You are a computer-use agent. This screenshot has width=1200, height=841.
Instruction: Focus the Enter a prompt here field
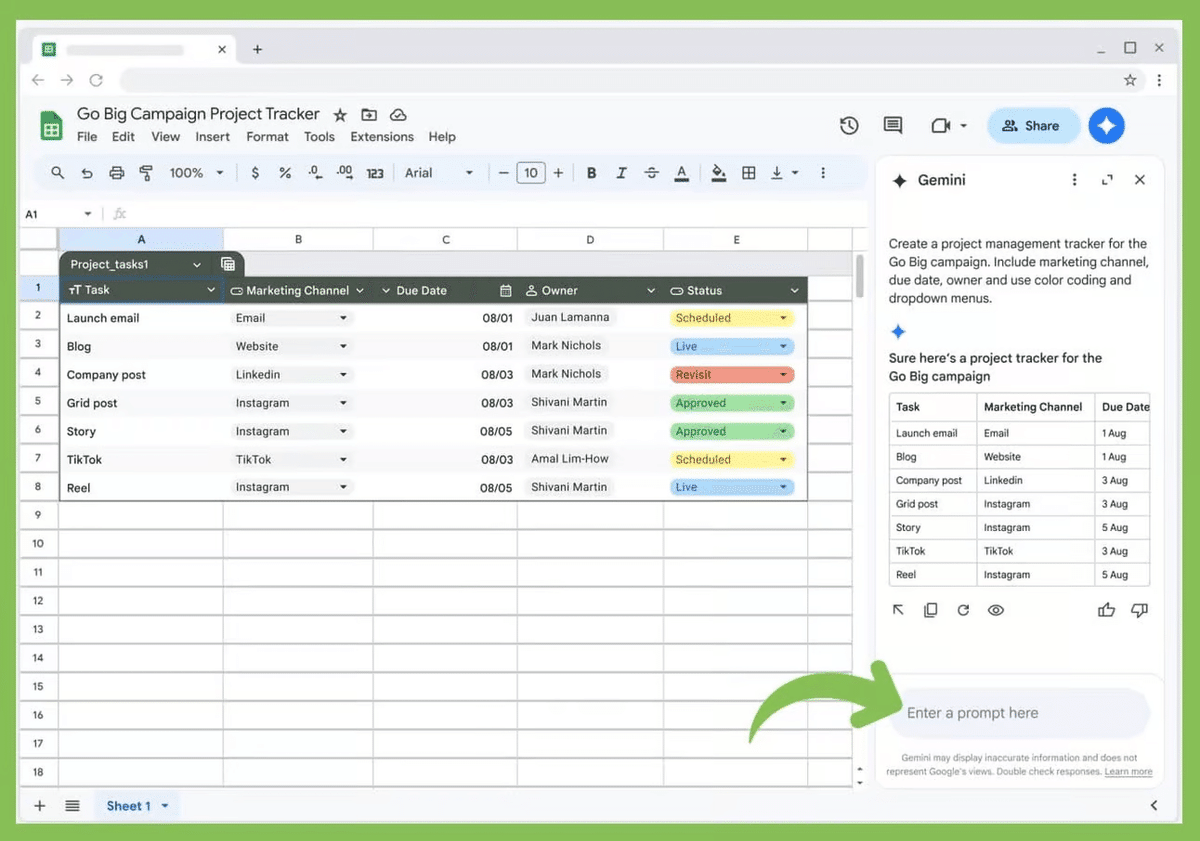[x=1018, y=713]
